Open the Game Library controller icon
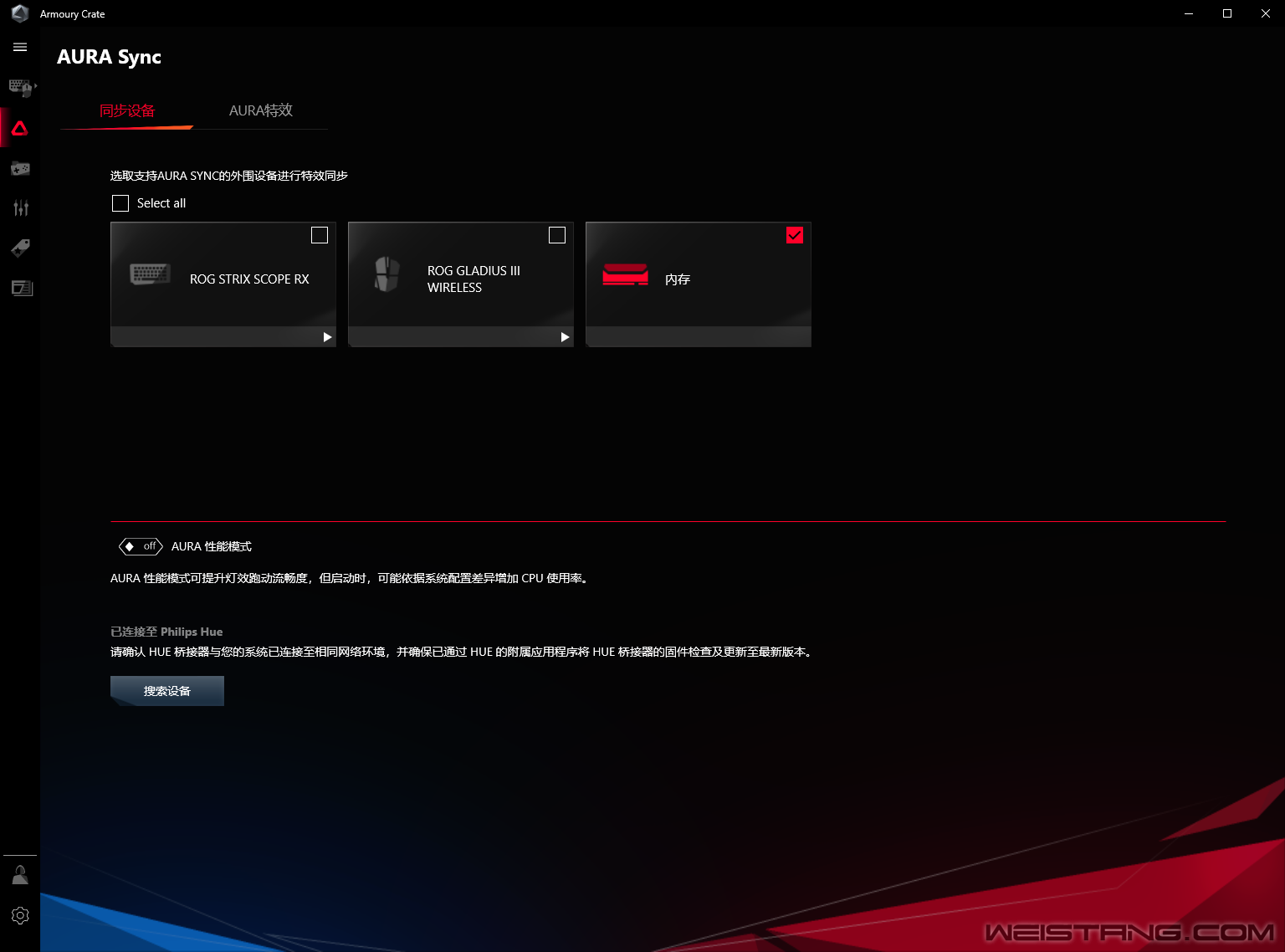 coord(20,168)
